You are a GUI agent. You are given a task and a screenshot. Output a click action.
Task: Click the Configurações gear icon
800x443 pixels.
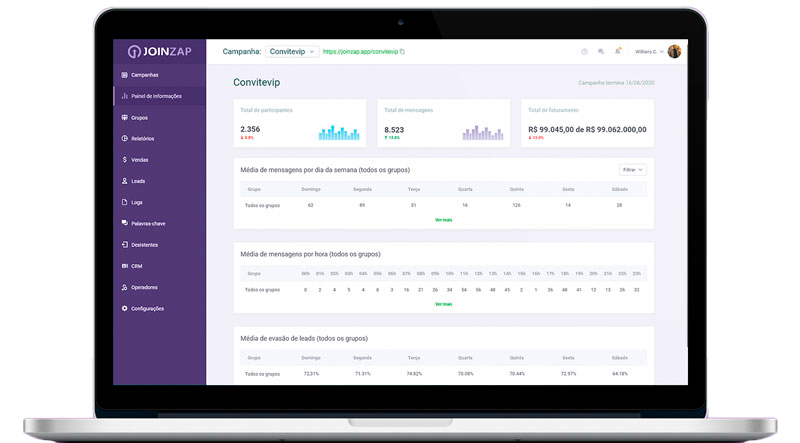[x=124, y=308]
